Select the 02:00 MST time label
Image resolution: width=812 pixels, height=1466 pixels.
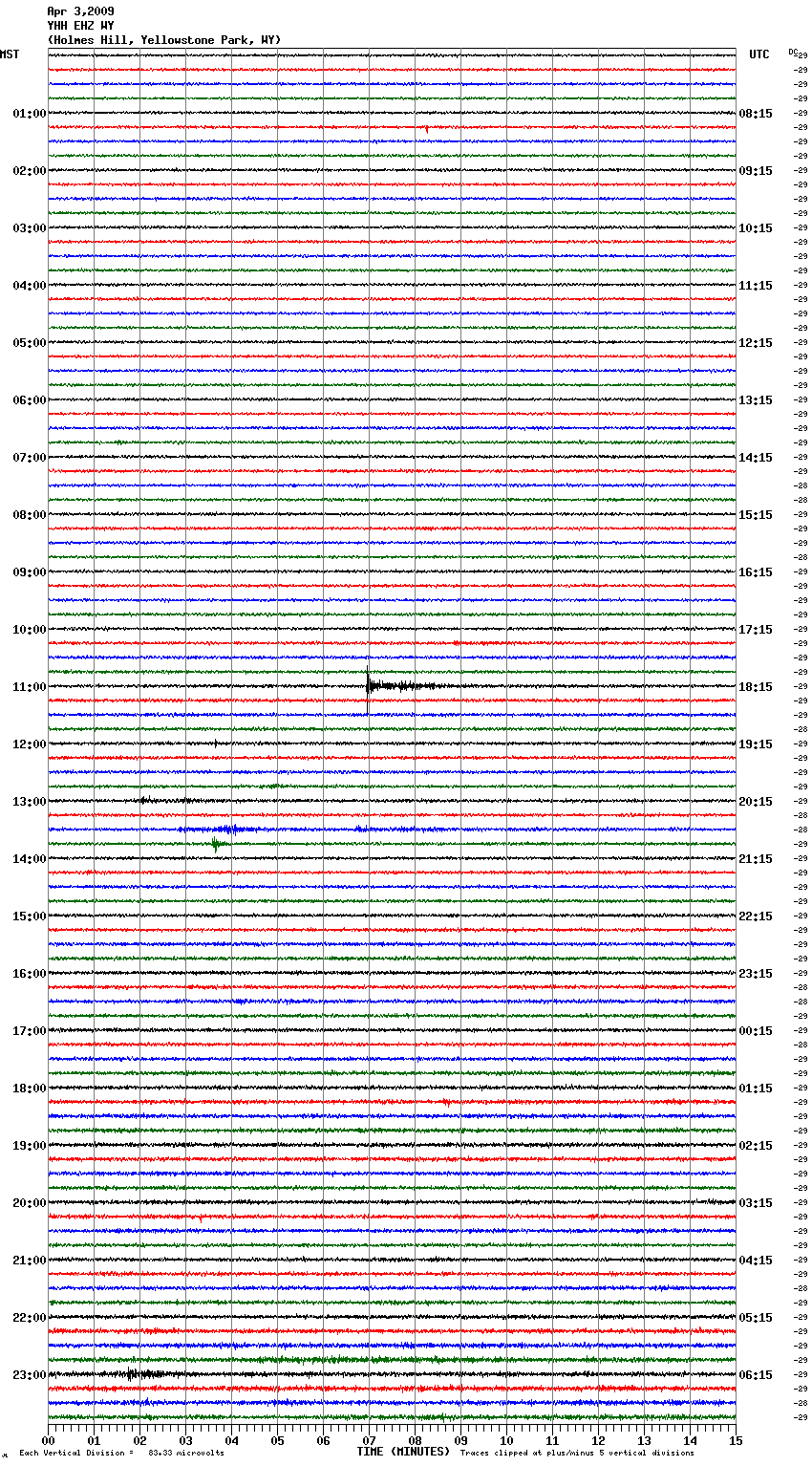point(30,171)
